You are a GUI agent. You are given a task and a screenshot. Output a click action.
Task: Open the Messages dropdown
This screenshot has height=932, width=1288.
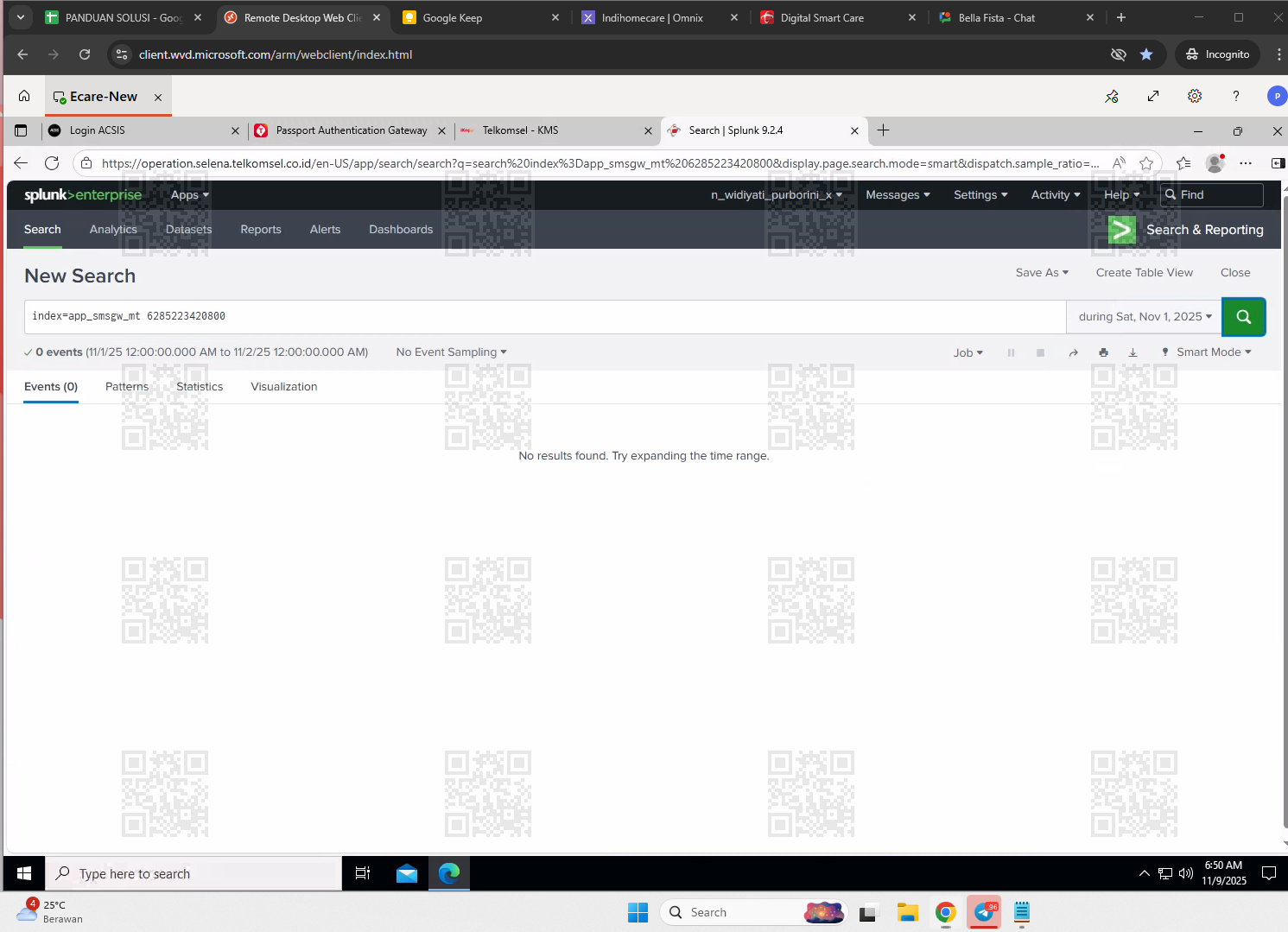(898, 195)
